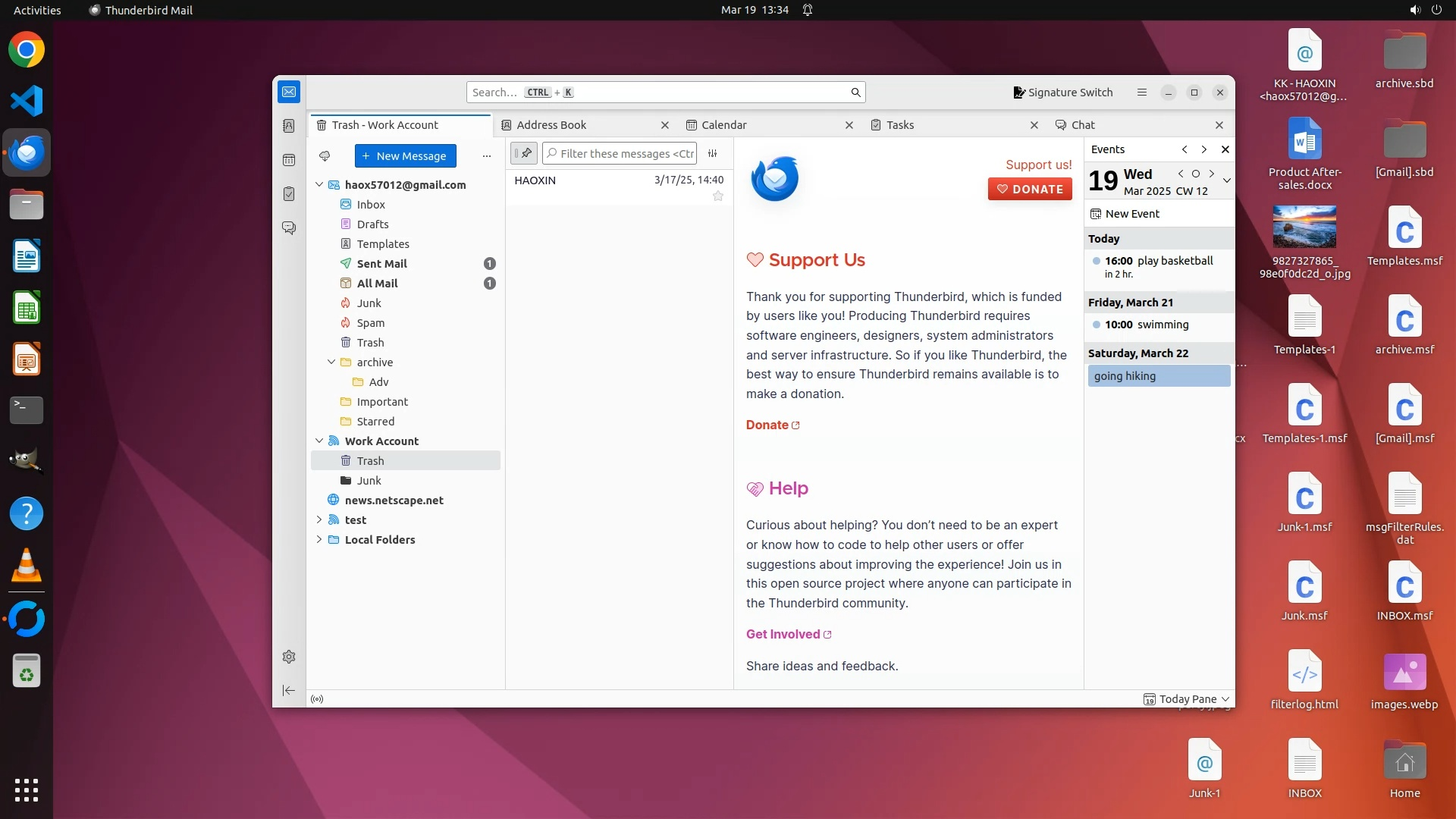Open the Address Book space icon in the sidebar

289,126
